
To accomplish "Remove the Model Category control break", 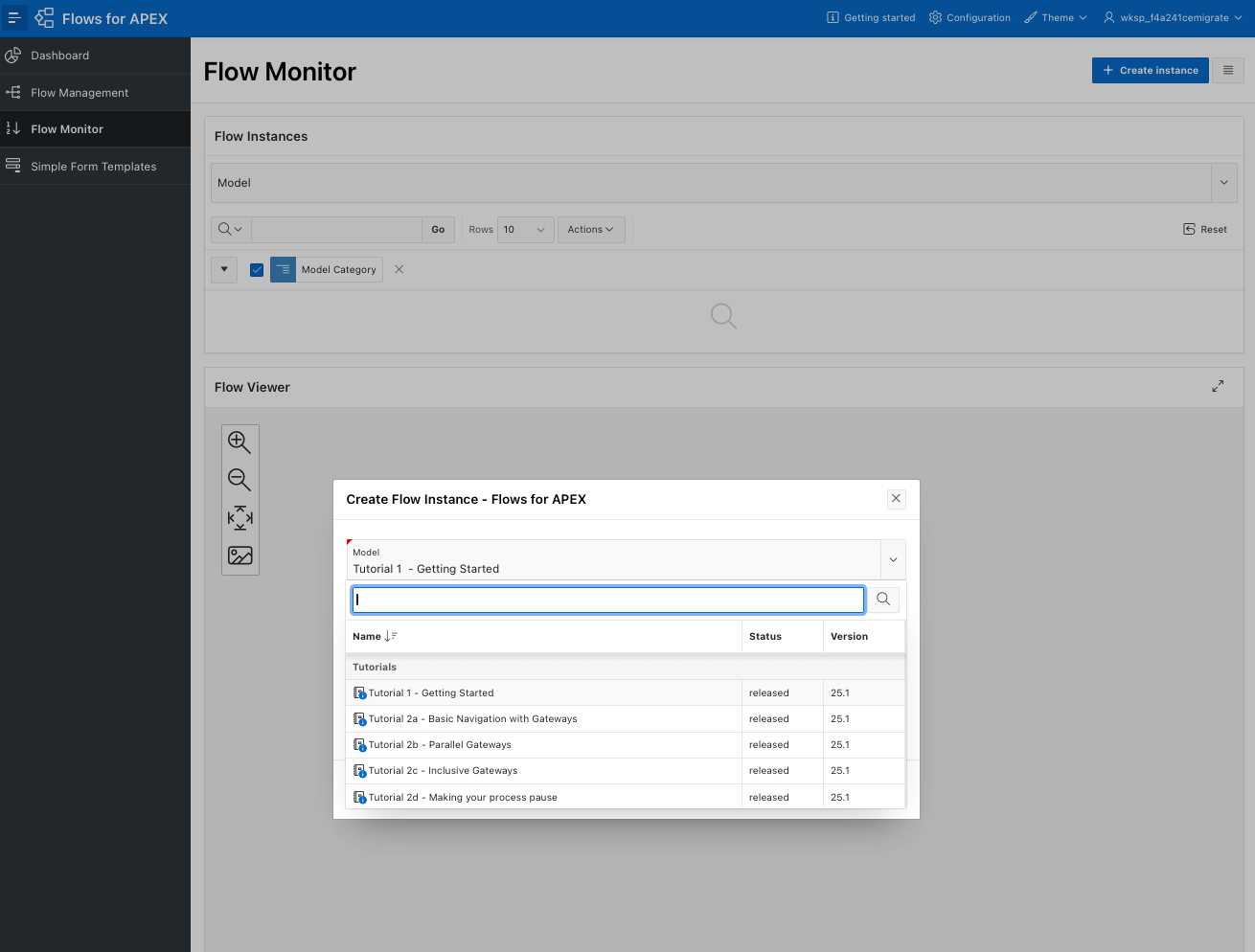I will point(399,270).
